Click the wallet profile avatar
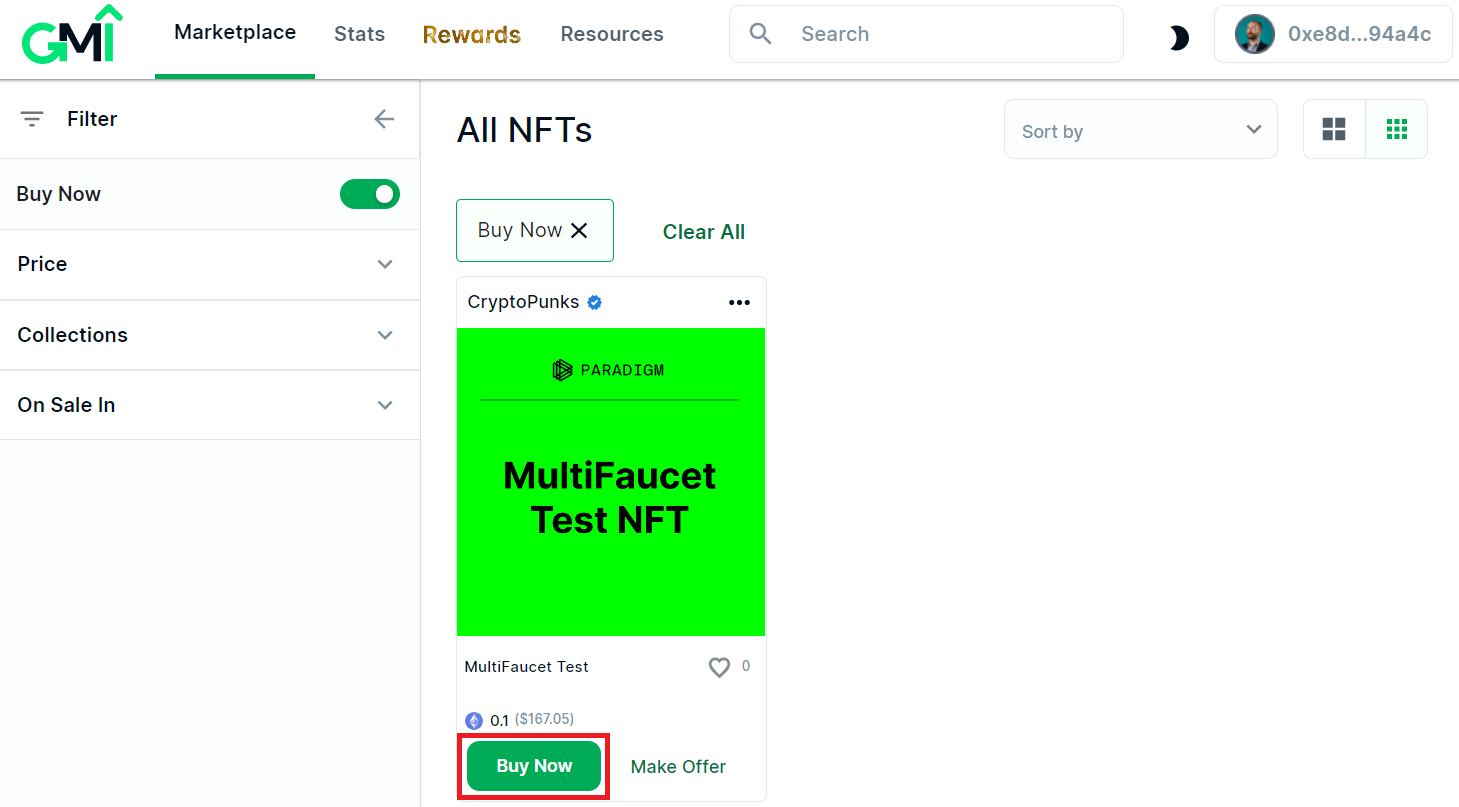The width and height of the screenshot is (1459, 807). (x=1254, y=34)
